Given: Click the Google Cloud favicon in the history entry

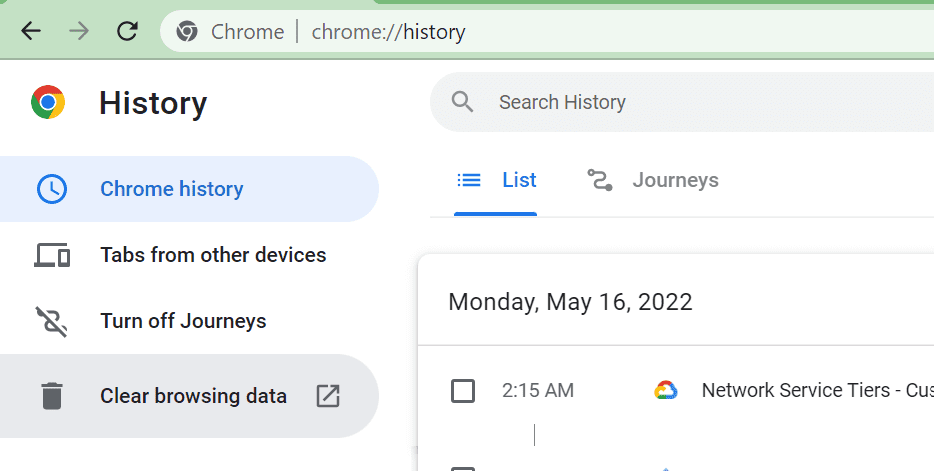Looking at the screenshot, I should 666,390.
